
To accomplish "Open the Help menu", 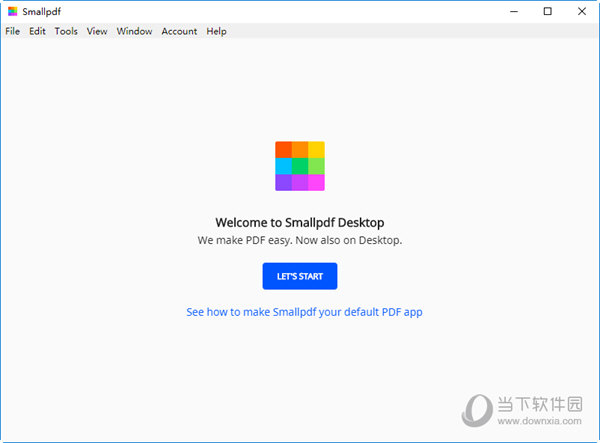I will [x=217, y=31].
